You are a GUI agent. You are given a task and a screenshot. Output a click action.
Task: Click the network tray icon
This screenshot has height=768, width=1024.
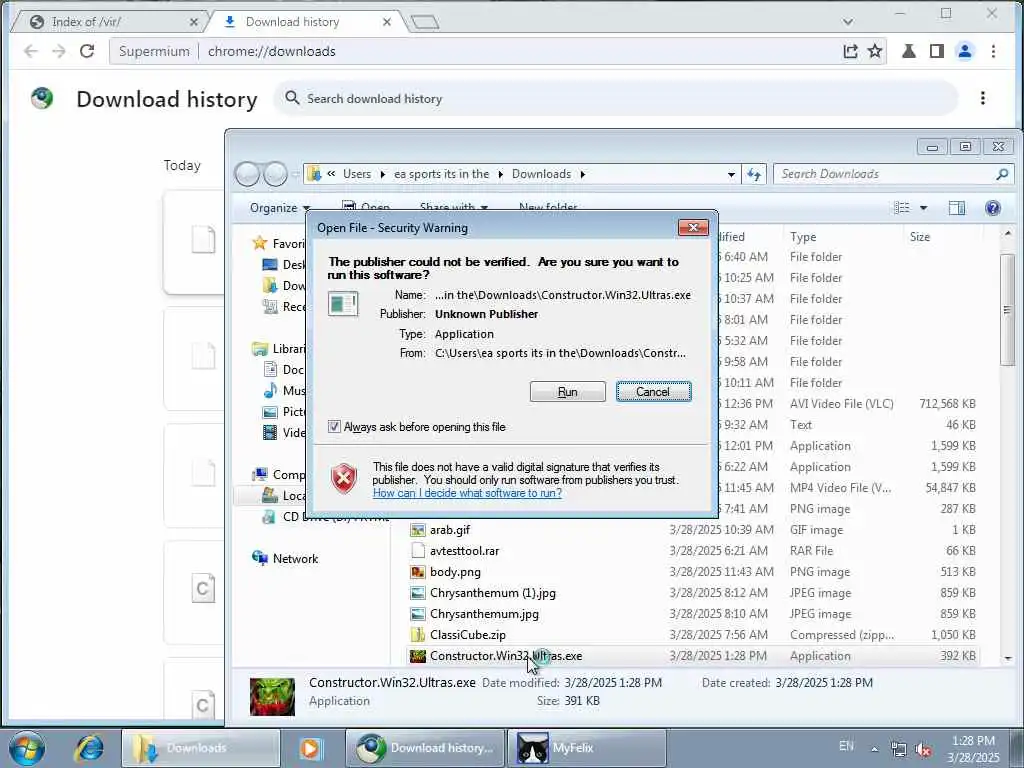click(x=899, y=749)
